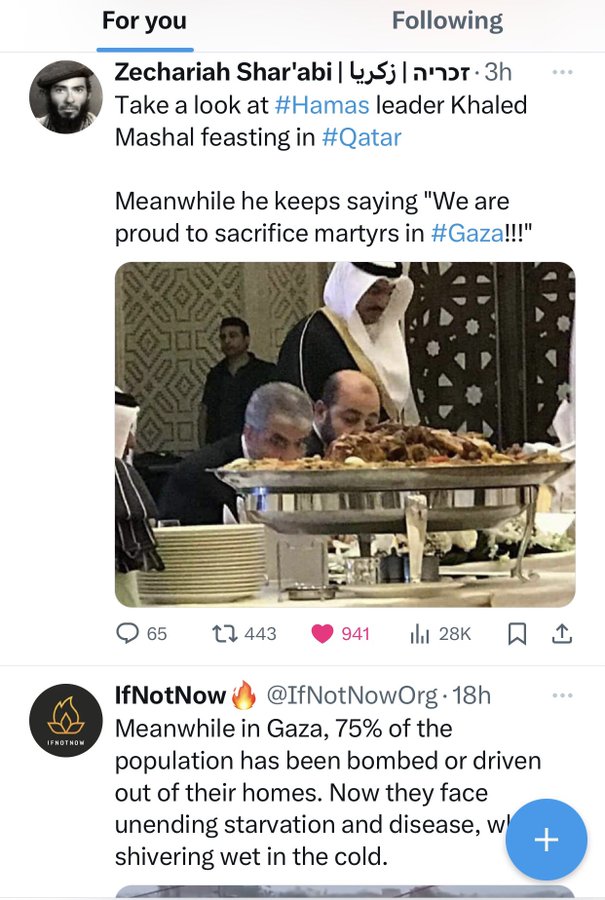The image size is (605, 900).
Task: View analytics showing 28K views
Action: coord(421,633)
